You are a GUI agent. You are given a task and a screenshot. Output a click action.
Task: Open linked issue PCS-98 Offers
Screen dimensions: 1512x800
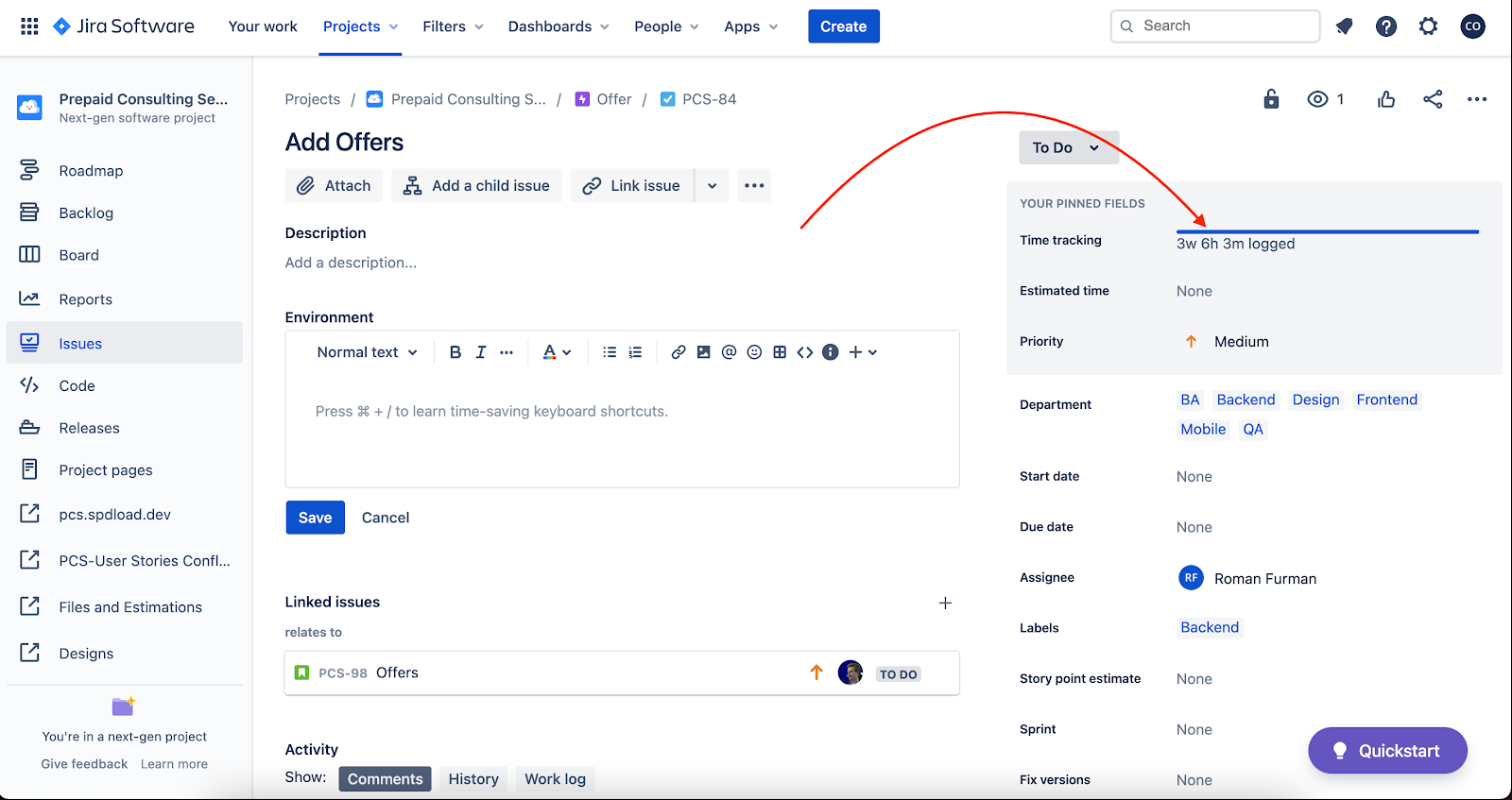click(x=622, y=673)
